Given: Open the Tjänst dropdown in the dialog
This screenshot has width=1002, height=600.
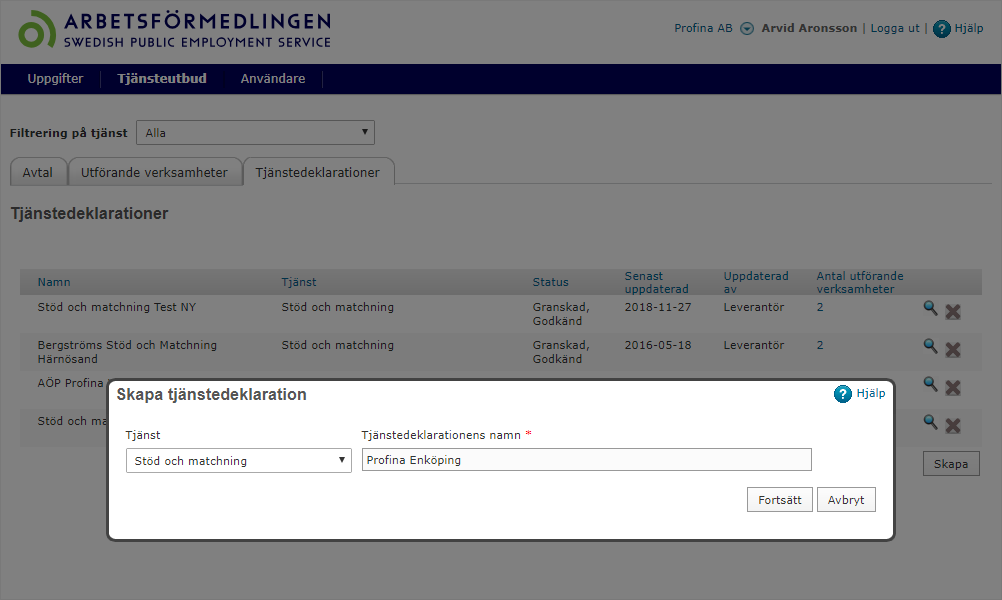Looking at the screenshot, I should (x=238, y=461).
